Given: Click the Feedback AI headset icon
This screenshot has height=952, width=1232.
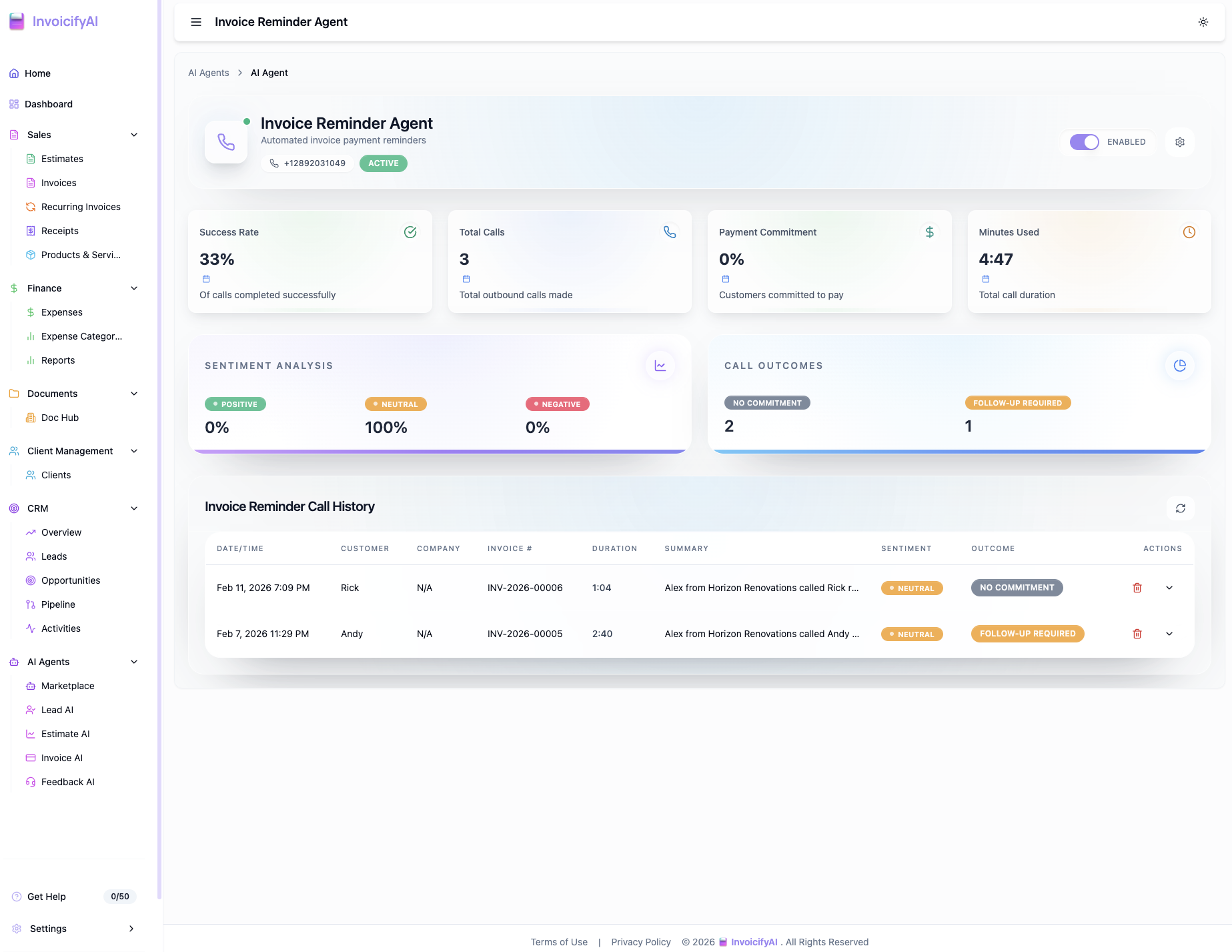Looking at the screenshot, I should point(31,782).
